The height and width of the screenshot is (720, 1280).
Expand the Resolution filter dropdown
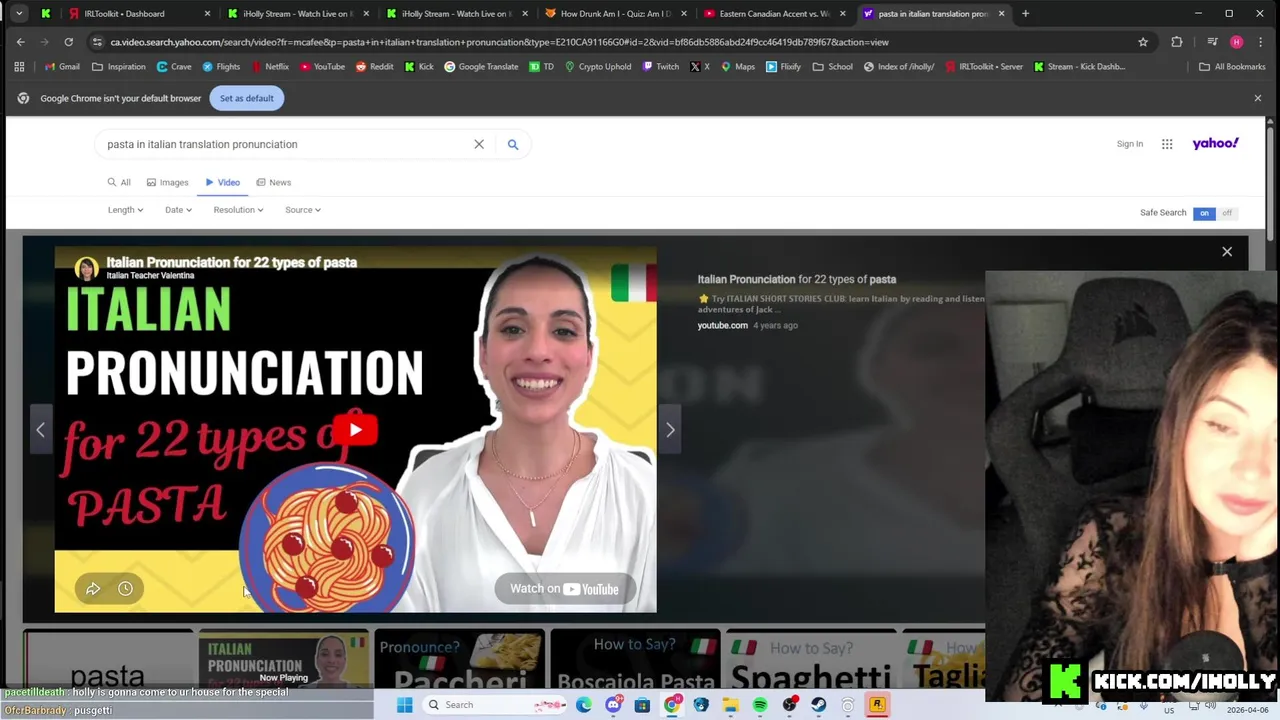[x=238, y=210]
